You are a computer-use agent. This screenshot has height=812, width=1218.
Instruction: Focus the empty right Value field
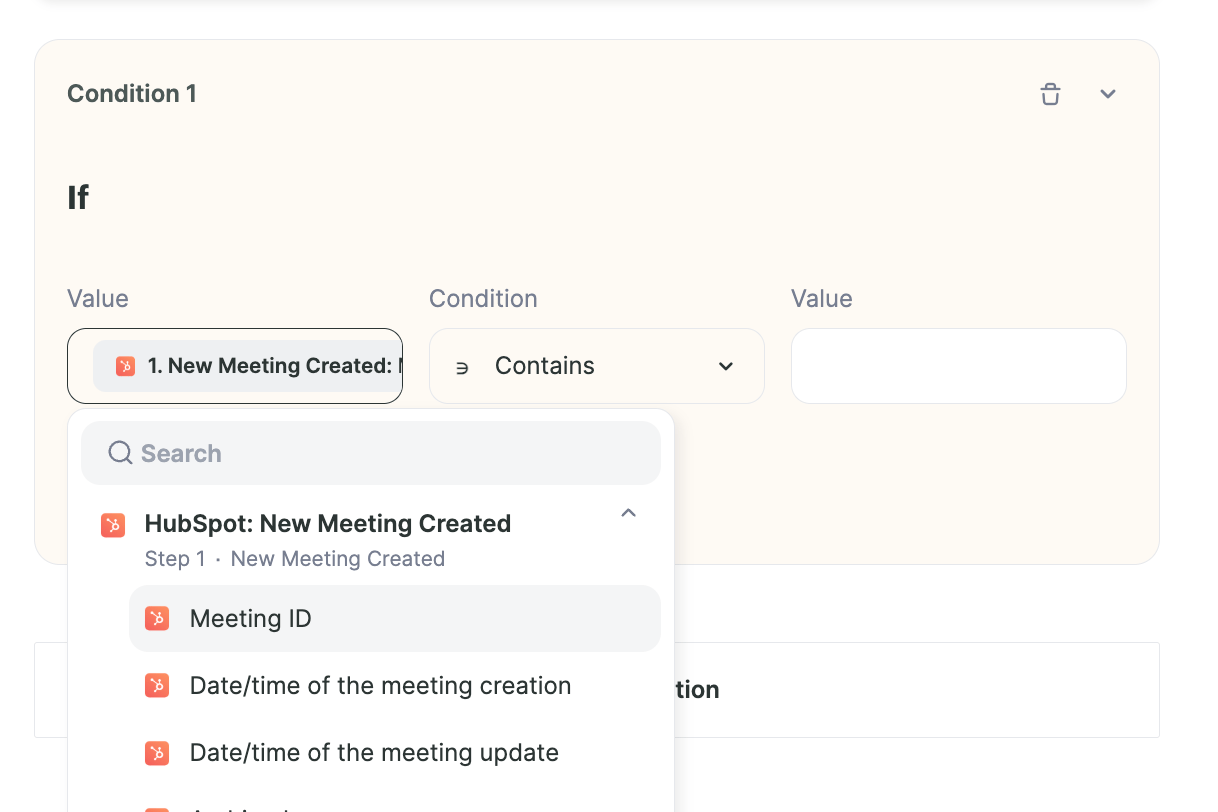pyautogui.click(x=959, y=366)
